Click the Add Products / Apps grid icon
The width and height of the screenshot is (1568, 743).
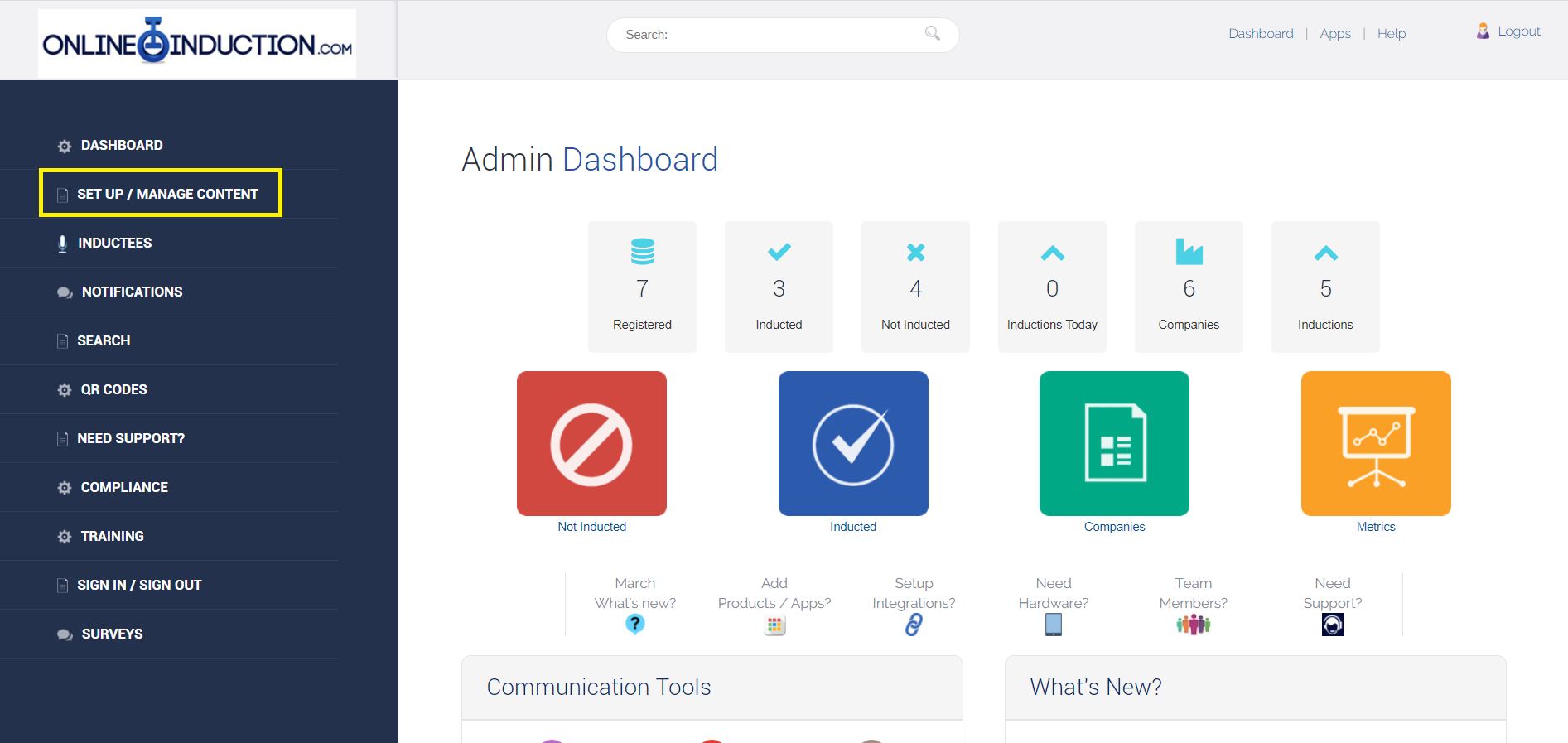[x=775, y=625]
